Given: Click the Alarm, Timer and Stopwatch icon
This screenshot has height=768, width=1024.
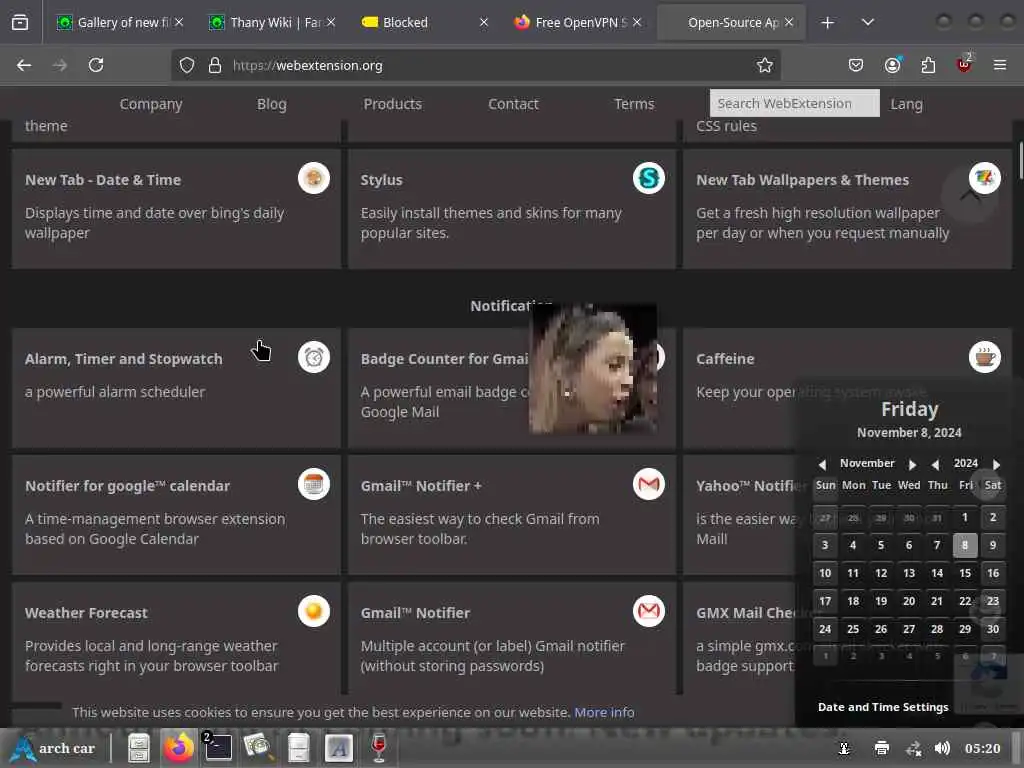Looking at the screenshot, I should tap(314, 357).
